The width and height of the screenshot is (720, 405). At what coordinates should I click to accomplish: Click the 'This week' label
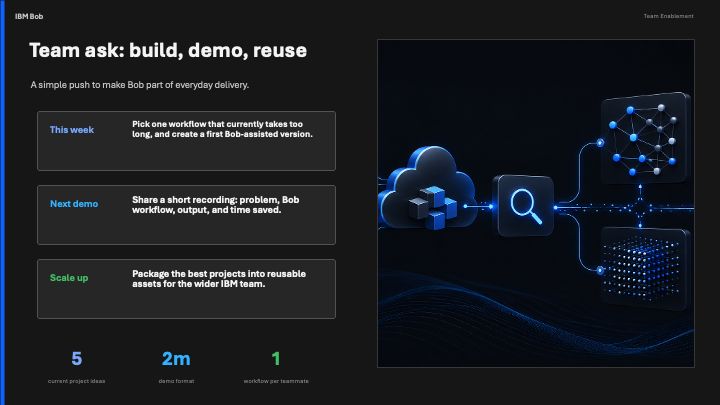[x=72, y=130]
